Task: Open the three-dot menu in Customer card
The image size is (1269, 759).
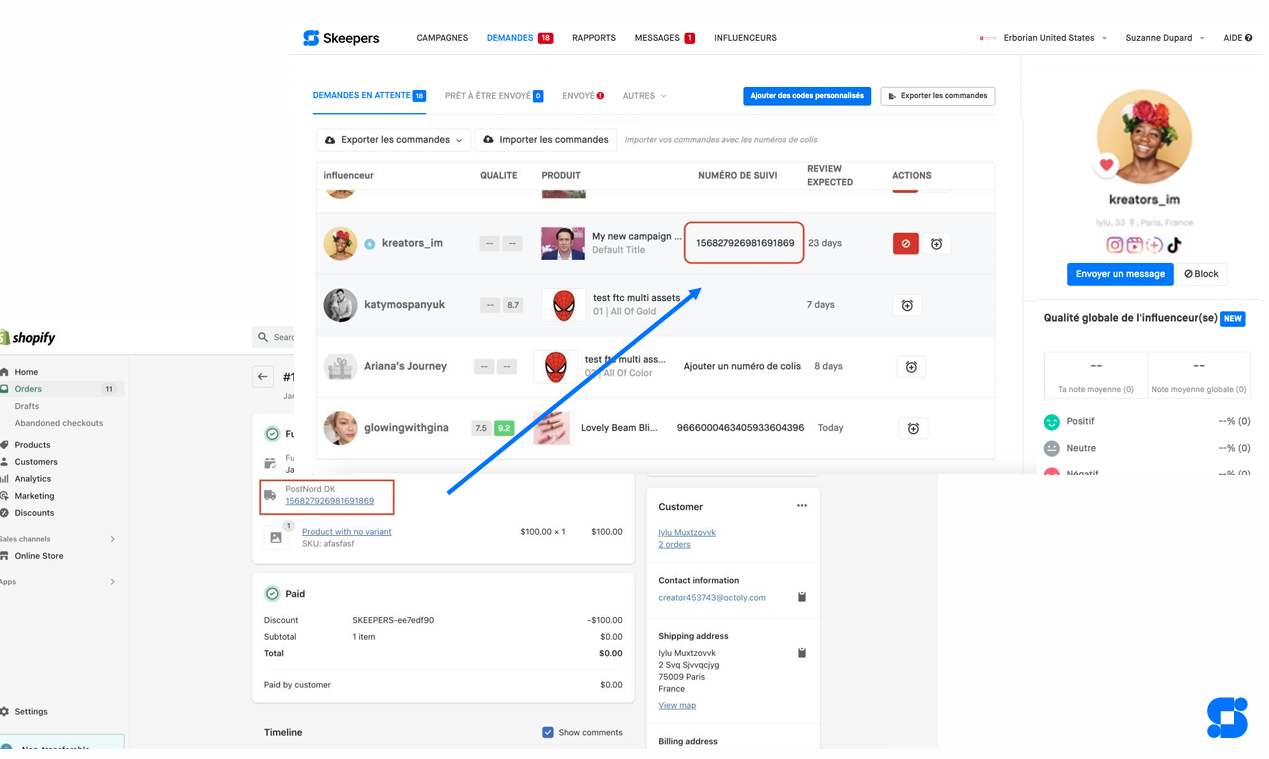Action: (801, 506)
